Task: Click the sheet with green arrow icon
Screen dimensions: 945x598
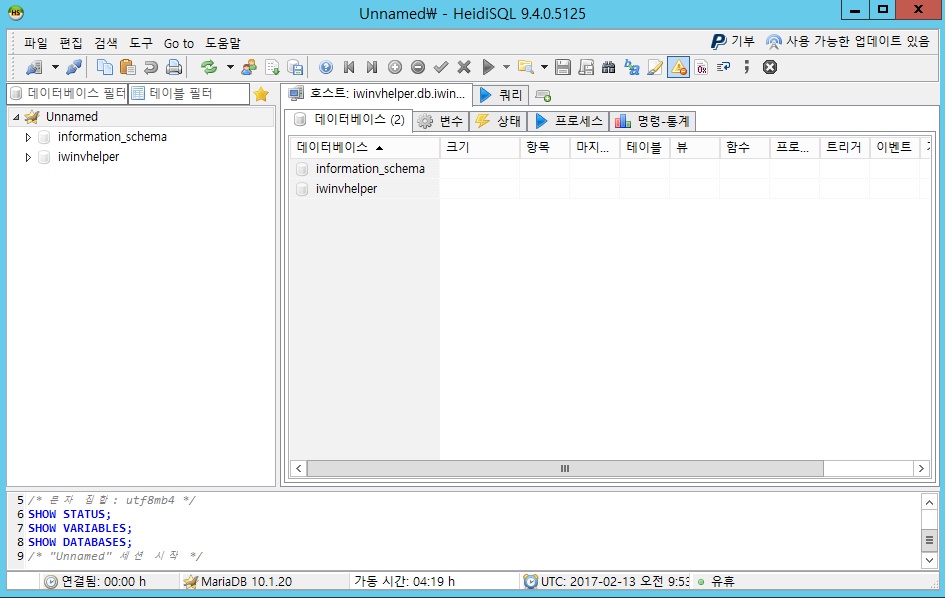Action: point(272,67)
